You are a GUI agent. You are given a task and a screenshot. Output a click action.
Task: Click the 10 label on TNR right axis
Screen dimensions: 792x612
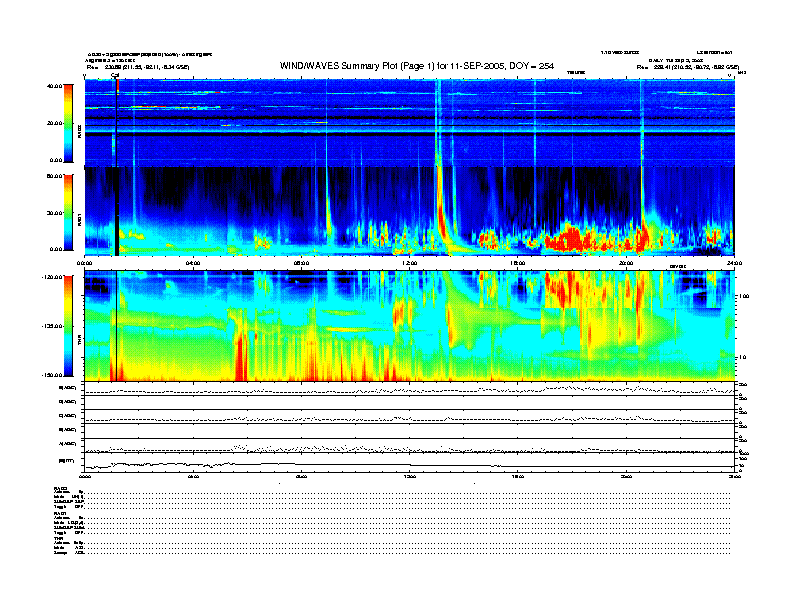pyautogui.click(x=742, y=357)
